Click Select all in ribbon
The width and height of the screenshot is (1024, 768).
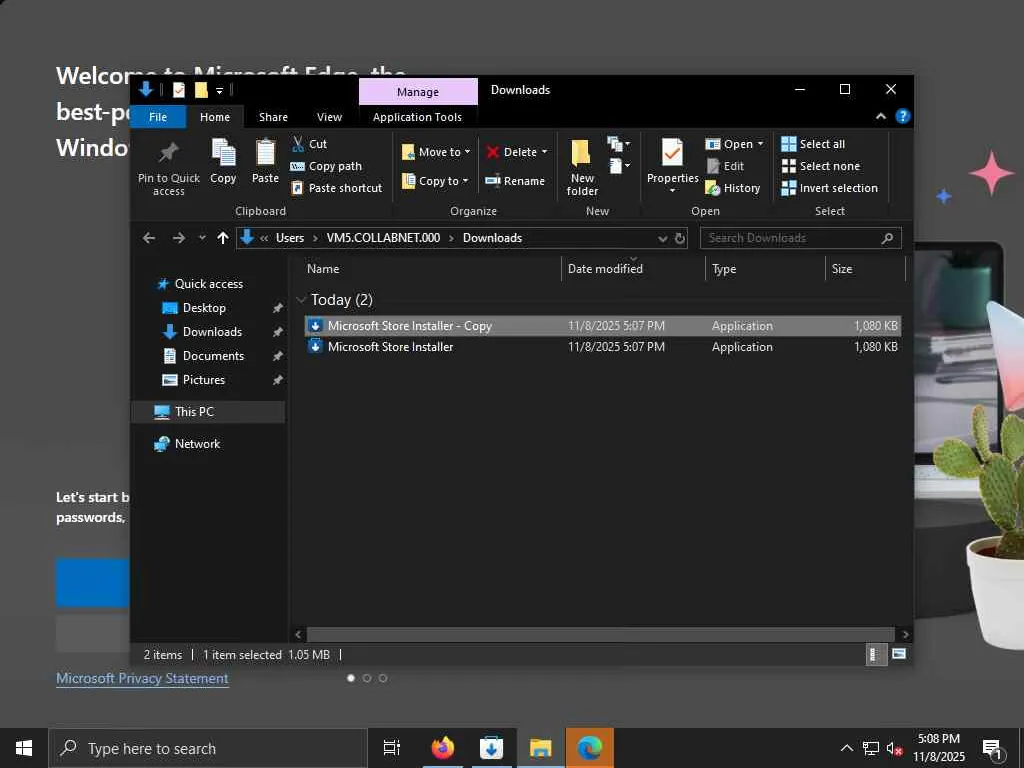pyautogui.click(x=813, y=144)
